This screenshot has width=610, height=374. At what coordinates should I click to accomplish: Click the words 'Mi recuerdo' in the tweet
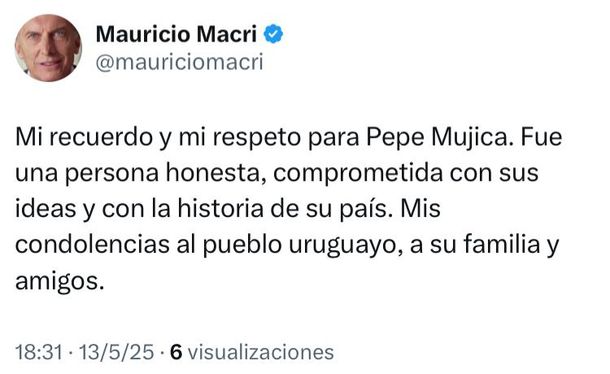[84, 137]
